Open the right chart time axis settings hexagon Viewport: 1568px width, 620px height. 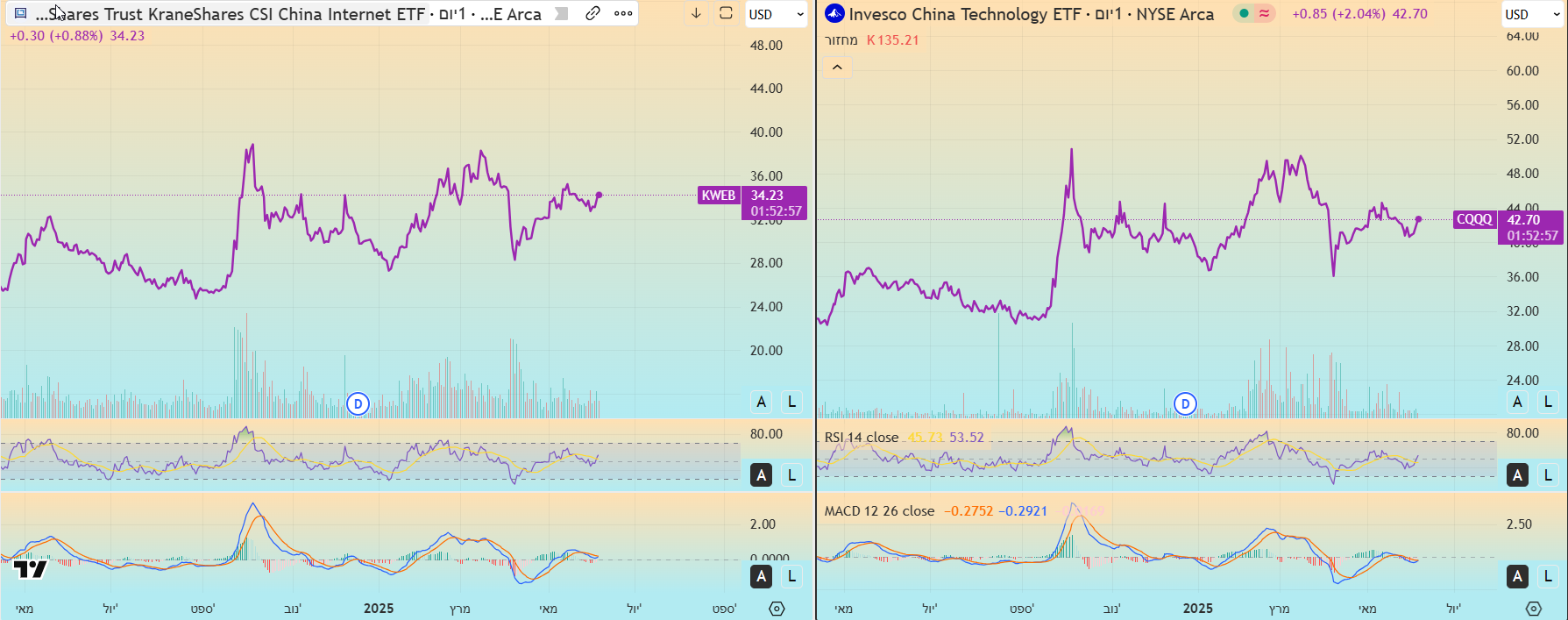click(x=1533, y=609)
